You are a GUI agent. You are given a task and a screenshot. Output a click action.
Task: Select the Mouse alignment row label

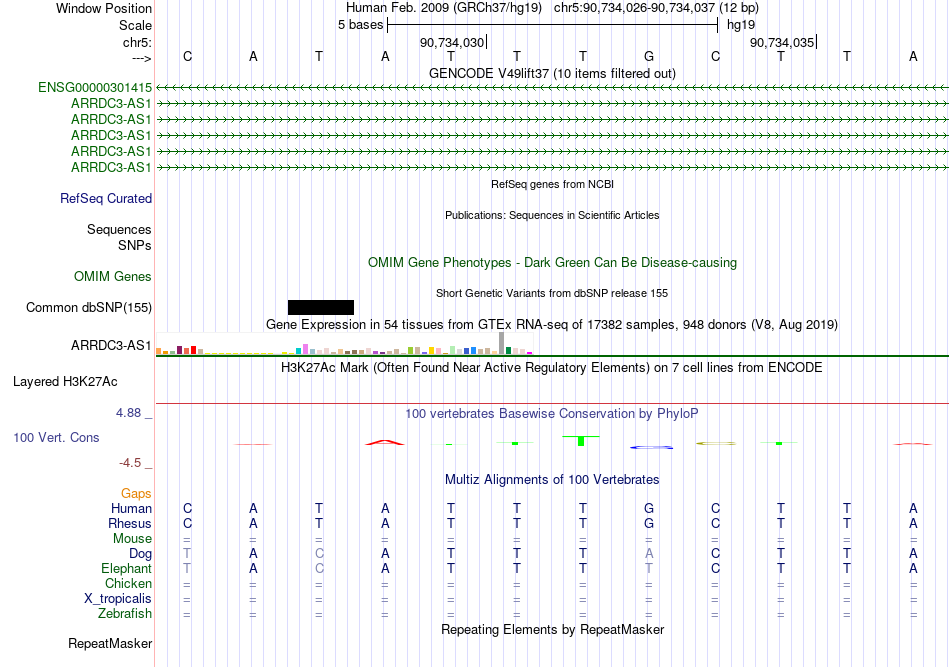click(132, 539)
